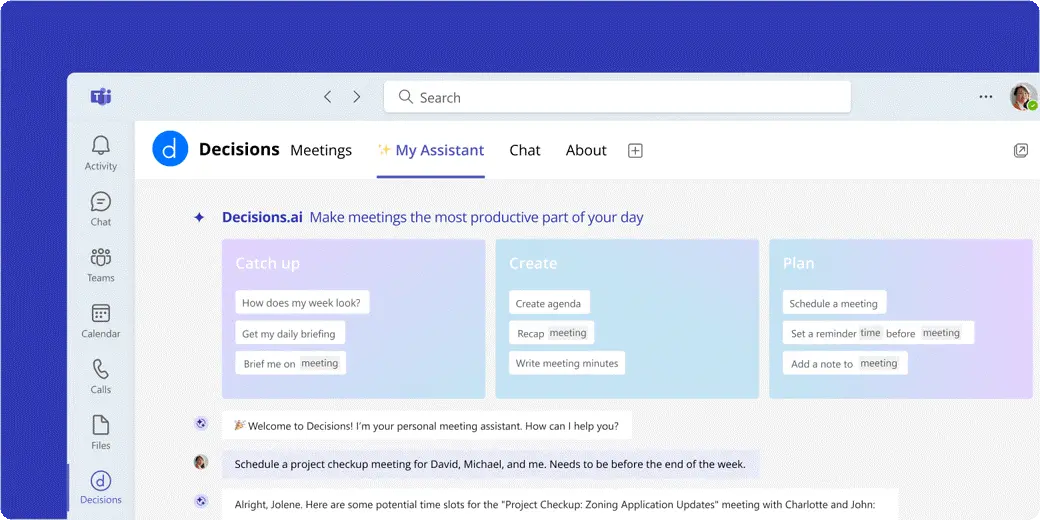The height and width of the screenshot is (520, 1040).
Task: Choose 'Add a note to meeting' prompt
Action: (845, 363)
